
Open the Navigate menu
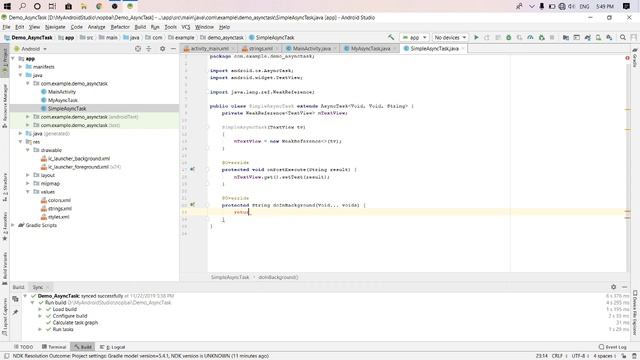pos(55,27)
